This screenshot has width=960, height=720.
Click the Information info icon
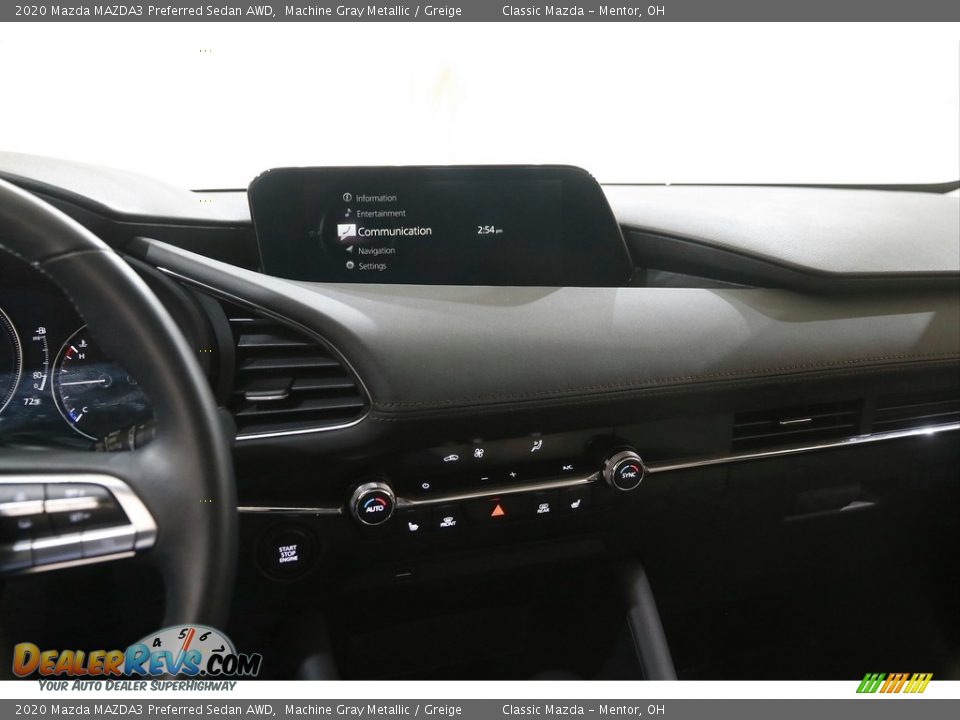coord(346,198)
